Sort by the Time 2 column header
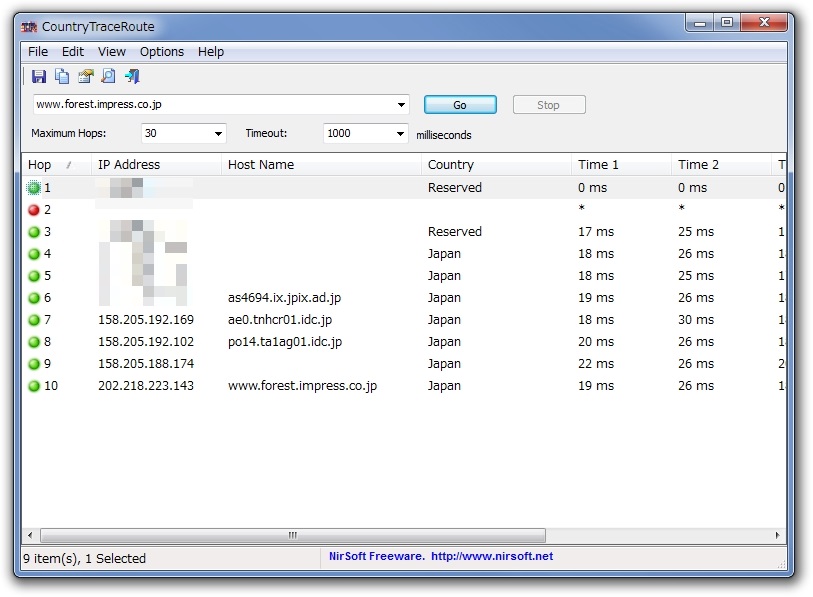The height and width of the screenshot is (597, 813). click(721, 165)
